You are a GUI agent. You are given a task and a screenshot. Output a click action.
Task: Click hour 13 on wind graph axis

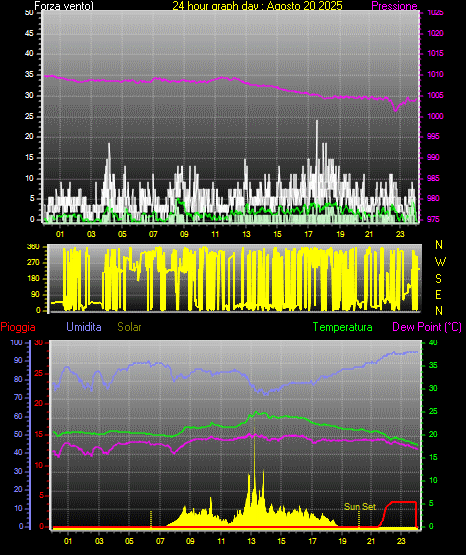tap(246, 234)
